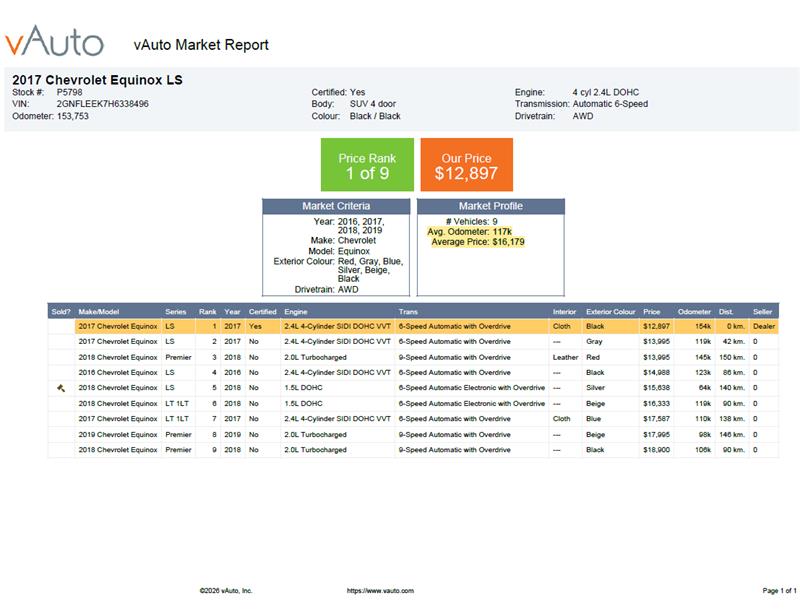Click the Engine column header

click(296, 311)
